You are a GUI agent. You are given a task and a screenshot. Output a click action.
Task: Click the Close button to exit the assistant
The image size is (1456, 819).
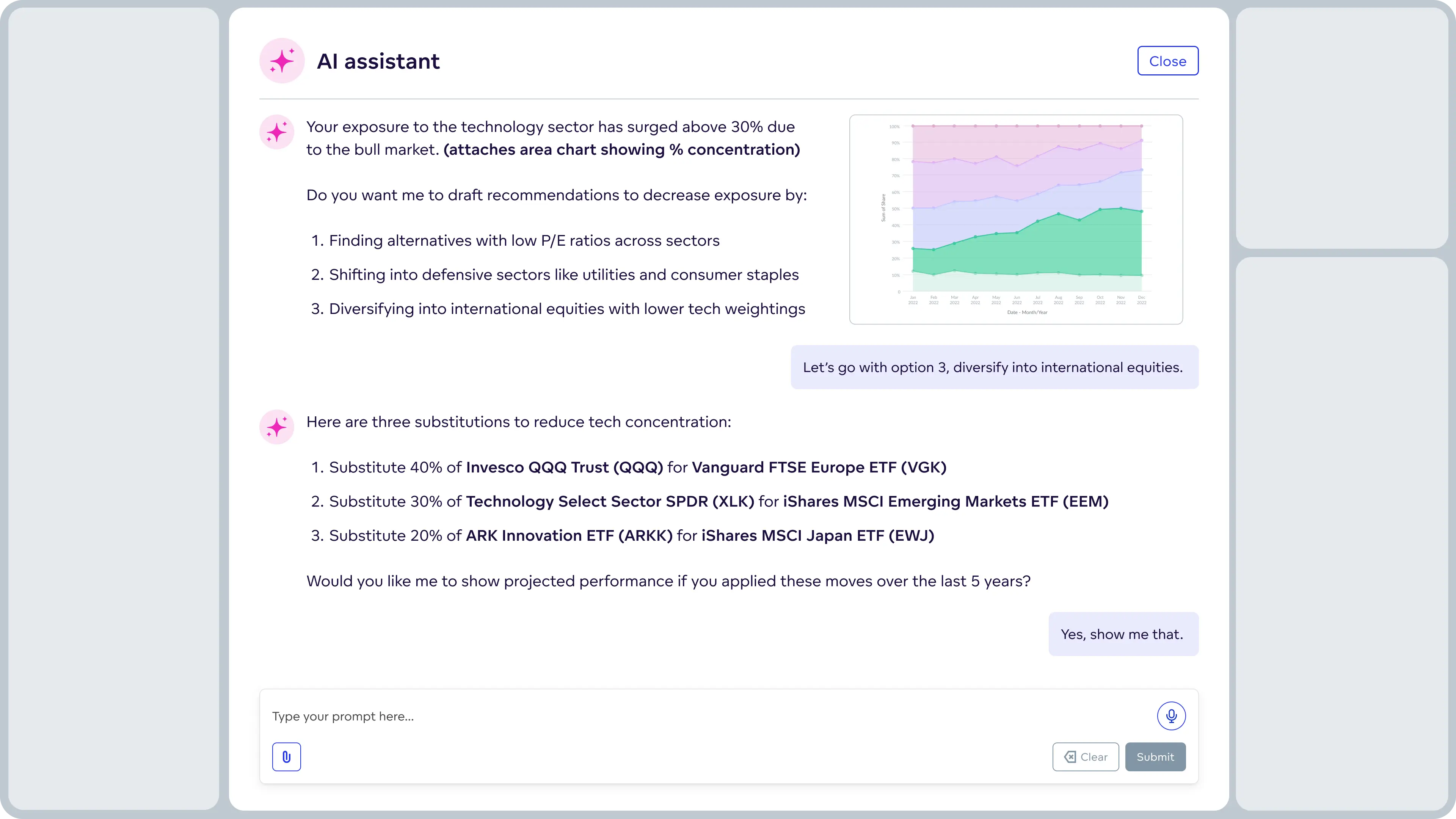[x=1168, y=61]
